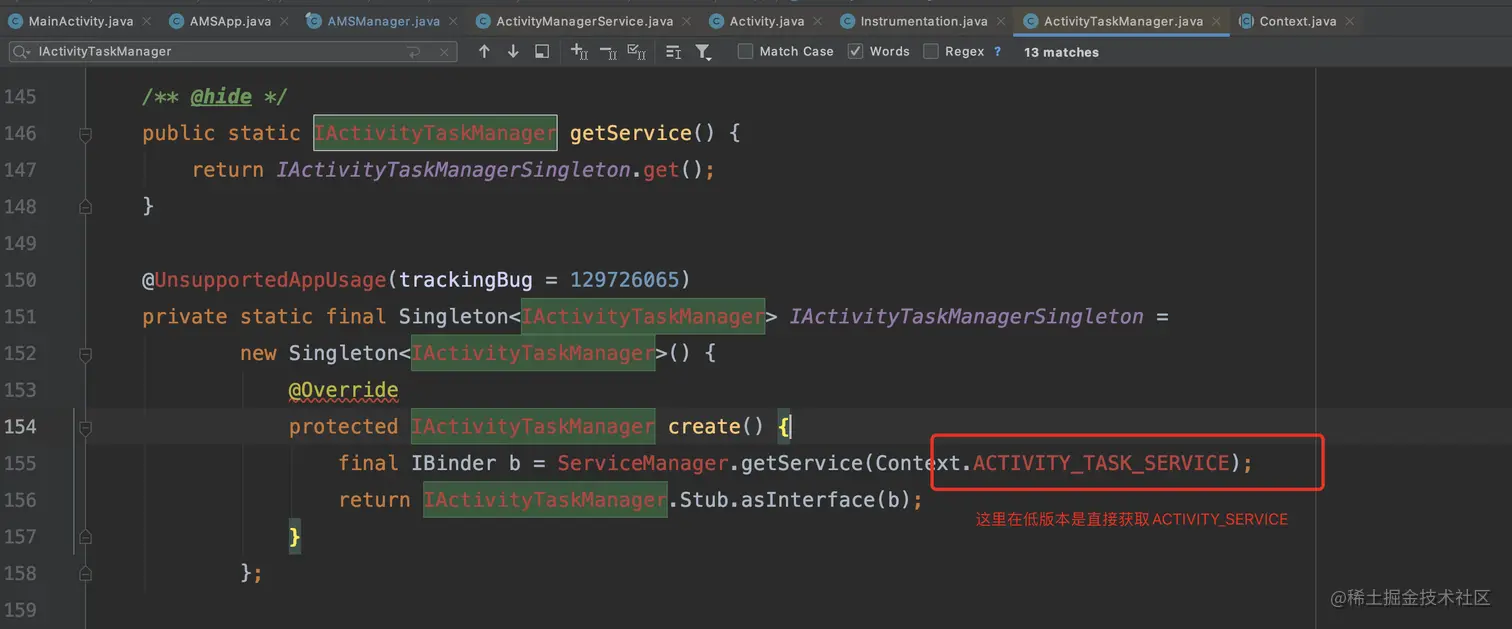Enable the Regex checkbox
The image size is (1512, 629).
click(x=931, y=51)
